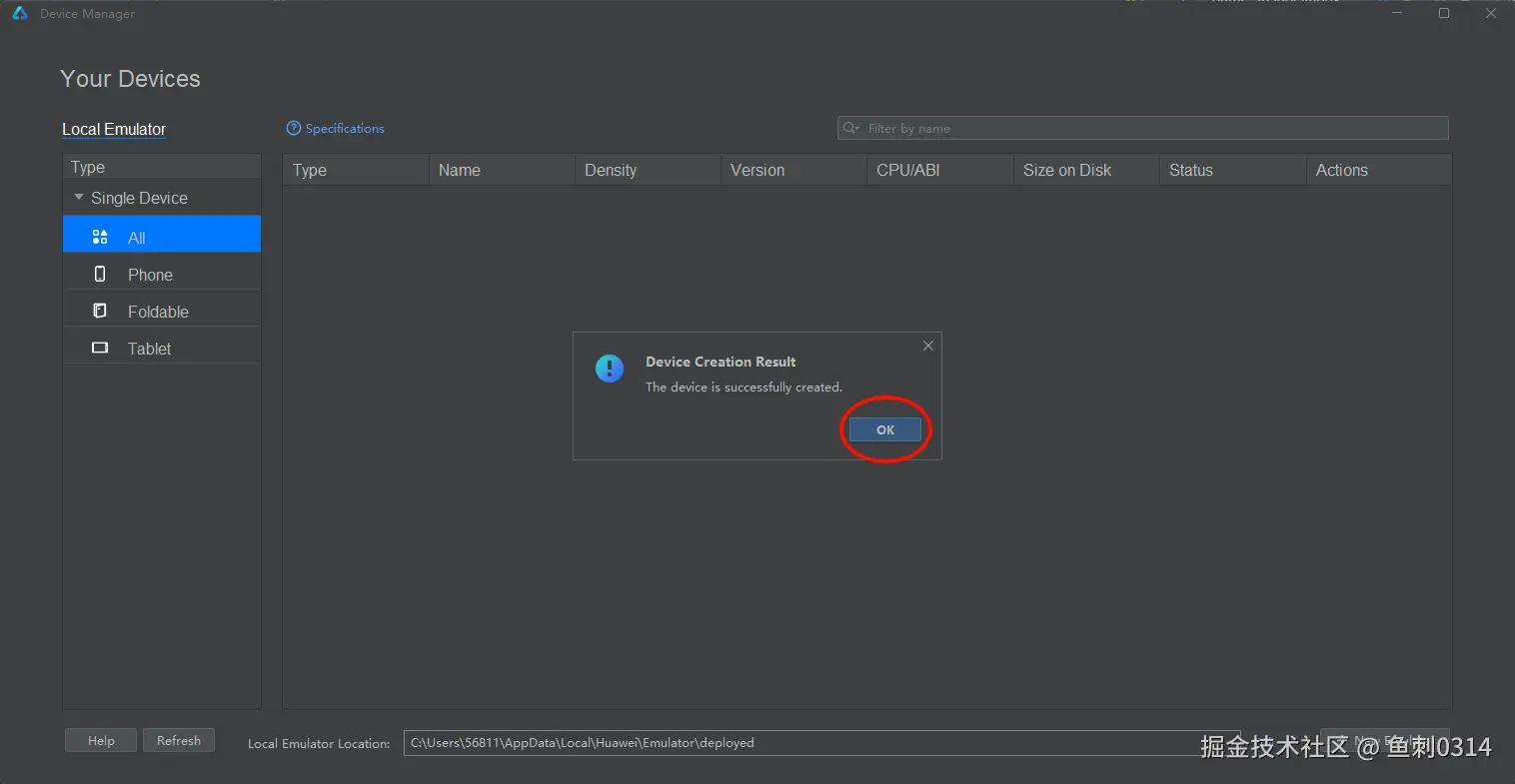Image resolution: width=1515 pixels, height=784 pixels.
Task: Click 'The device is successfully created.' message
Action: 744,388
